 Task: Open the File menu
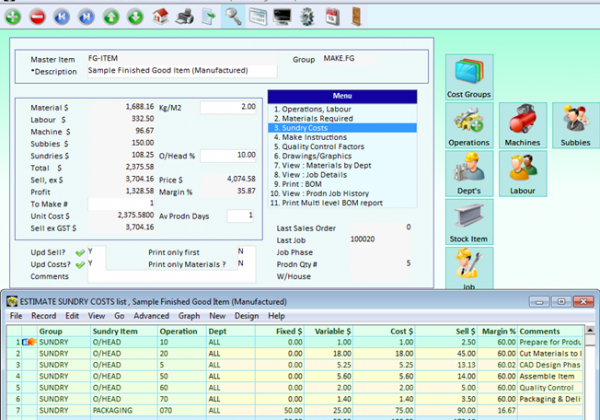[16, 316]
